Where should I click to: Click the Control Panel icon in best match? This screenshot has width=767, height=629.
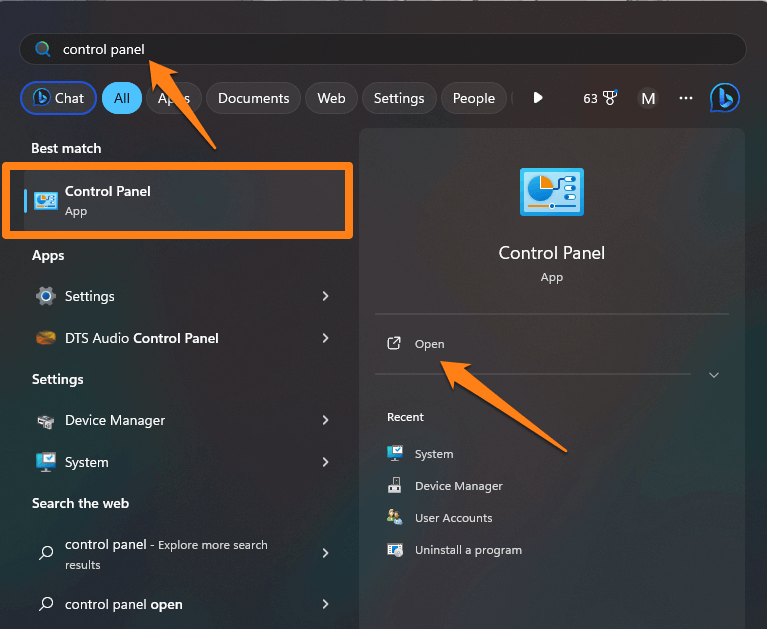[x=46, y=201]
